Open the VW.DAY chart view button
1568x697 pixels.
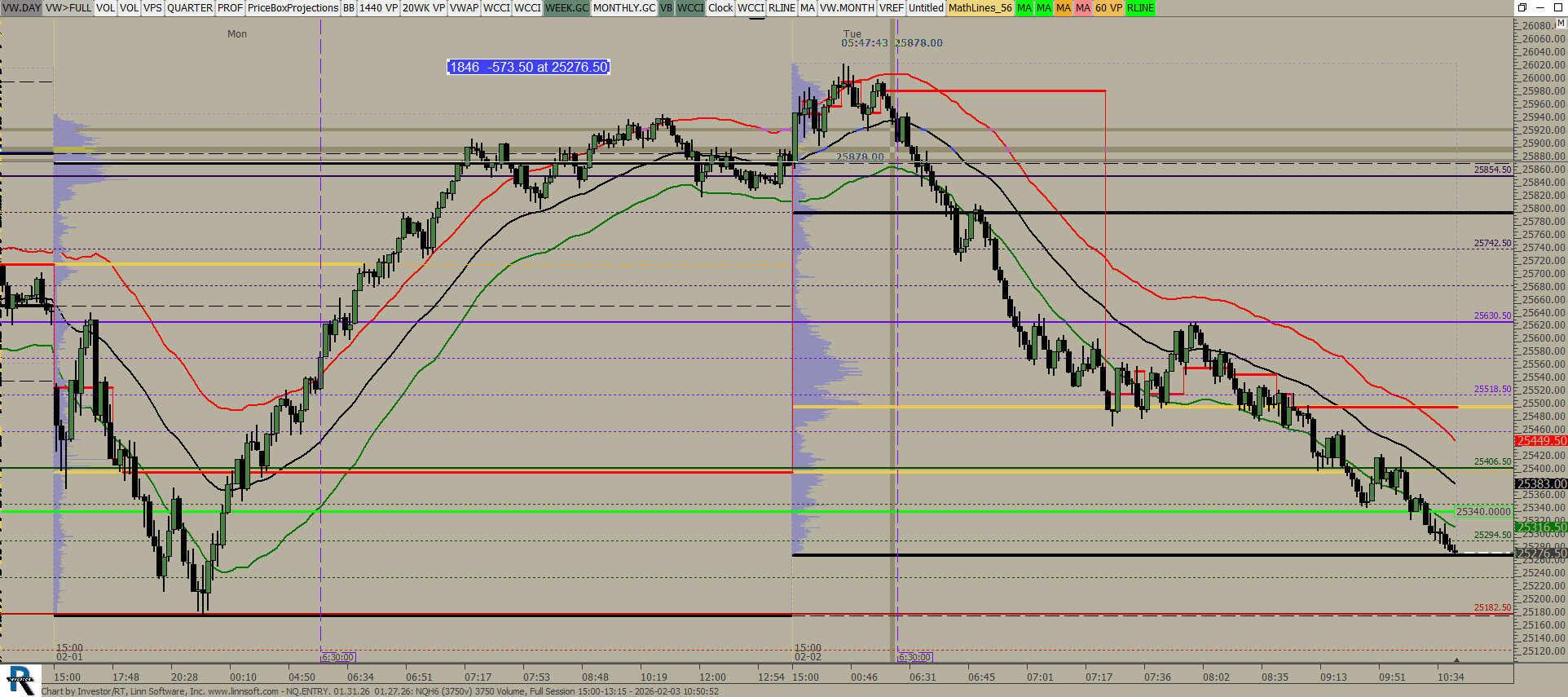pyautogui.click(x=21, y=8)
